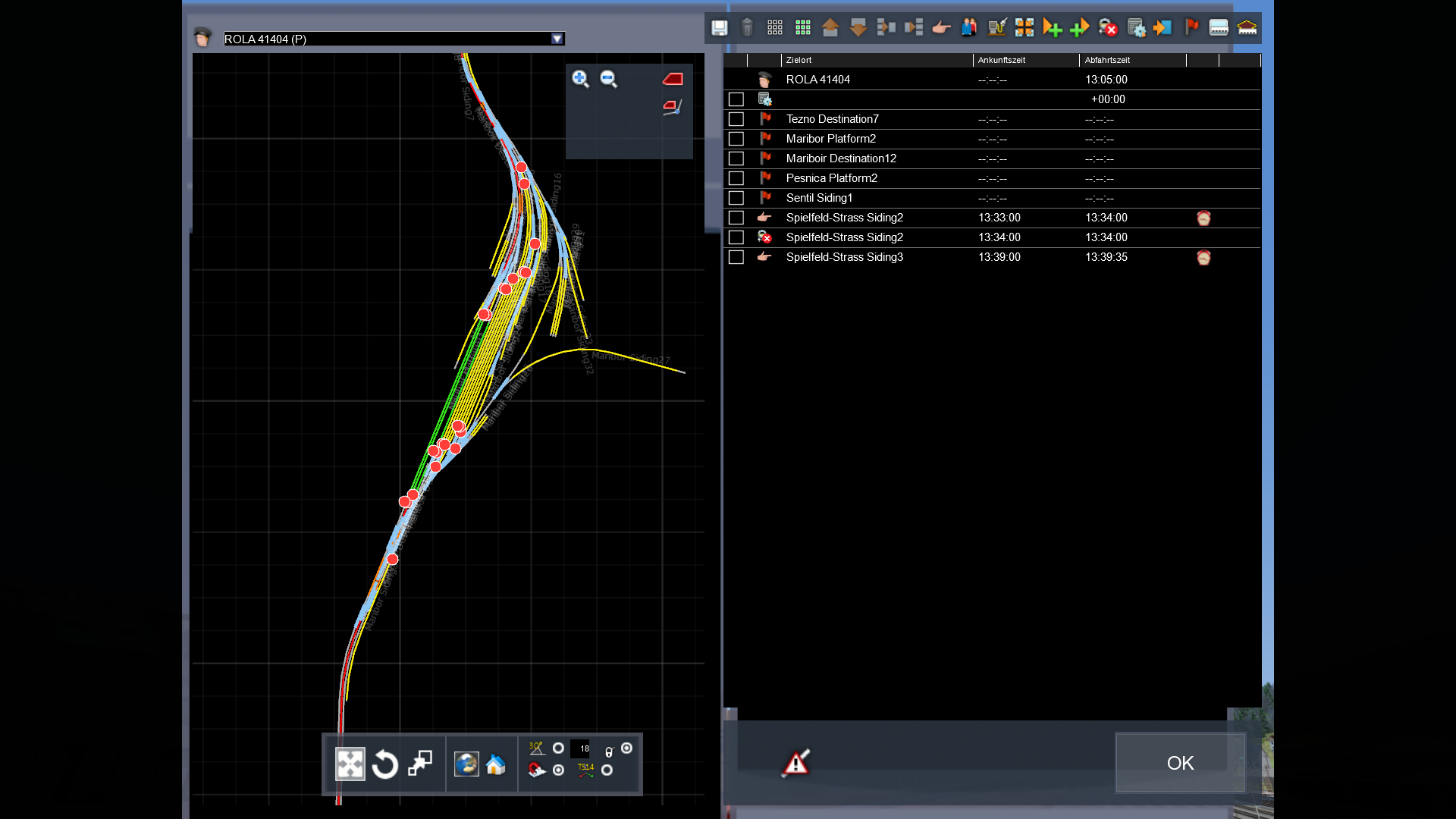Viewport: 1456px width, 819px height.
Task: Toggle the magnet snap radio button
Action: click(x=558, y=770)
